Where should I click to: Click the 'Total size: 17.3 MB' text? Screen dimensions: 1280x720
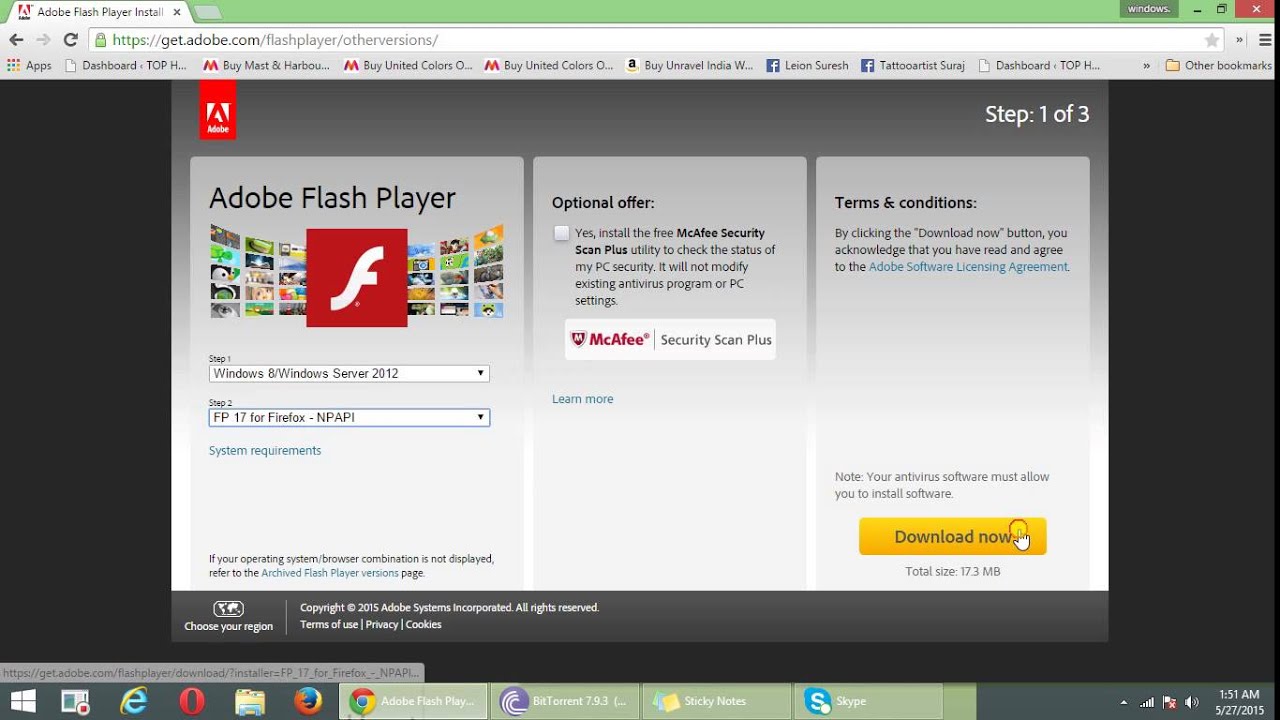pyautogui.click(x=952, y=572)
